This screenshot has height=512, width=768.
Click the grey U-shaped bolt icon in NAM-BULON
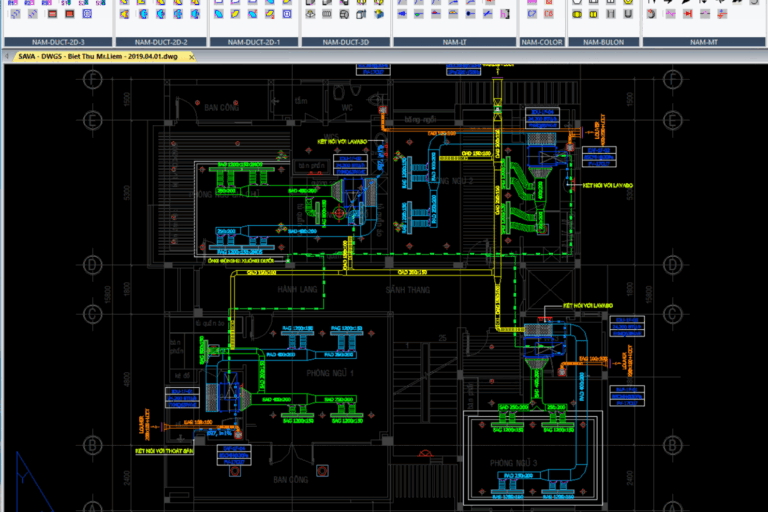[x=628, y=14]
